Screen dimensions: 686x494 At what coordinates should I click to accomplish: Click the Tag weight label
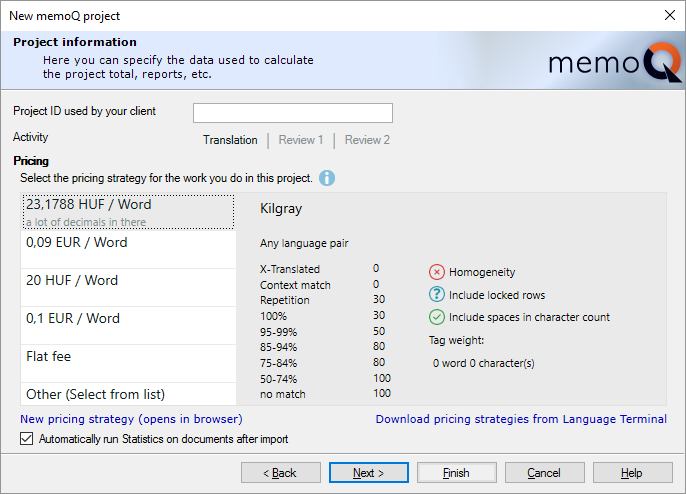456,340
